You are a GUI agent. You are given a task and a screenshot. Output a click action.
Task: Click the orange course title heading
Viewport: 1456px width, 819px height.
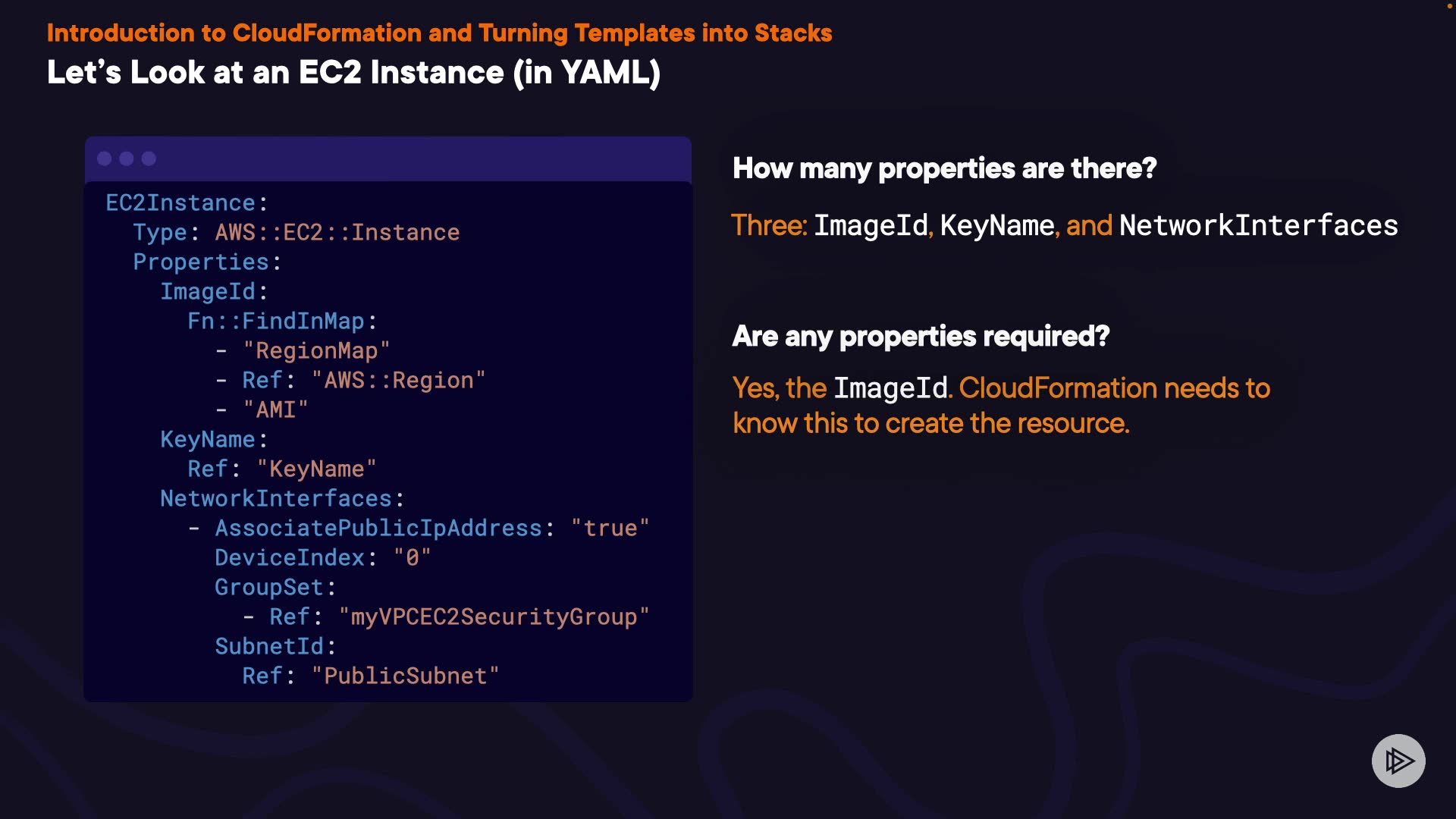(x=439, y=33)
